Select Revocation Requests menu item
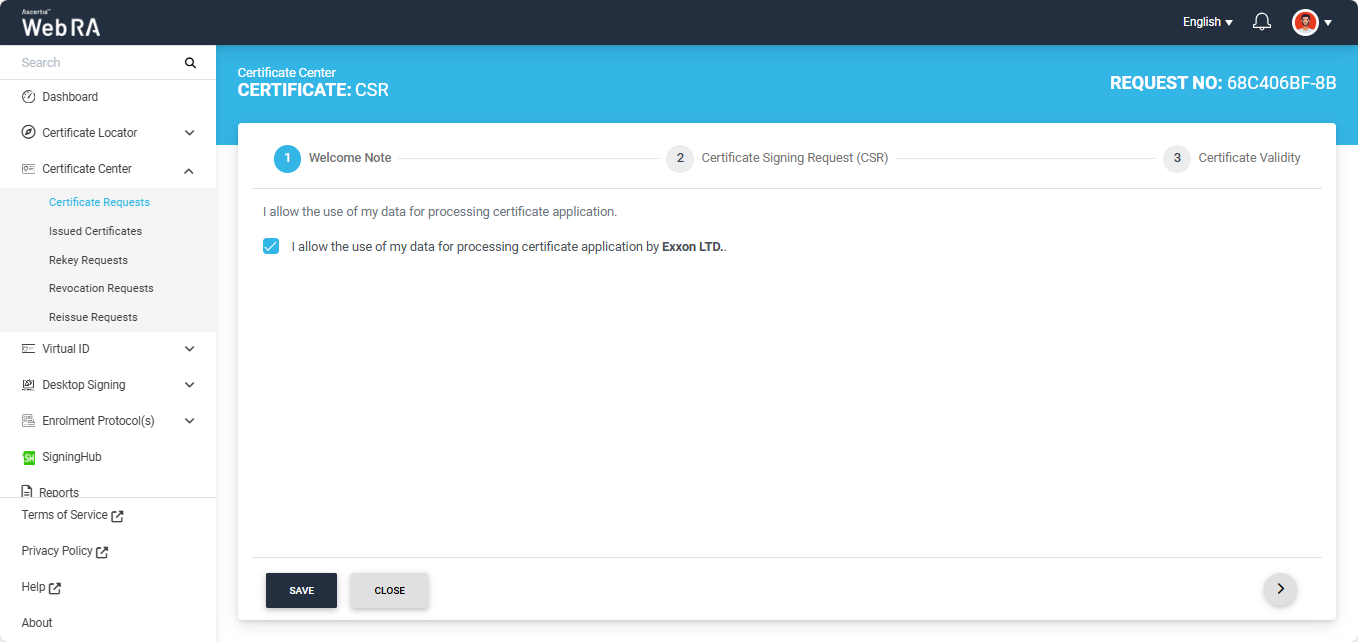The width and height of the screenshot is (1358, 642). (x=101, y=288)
